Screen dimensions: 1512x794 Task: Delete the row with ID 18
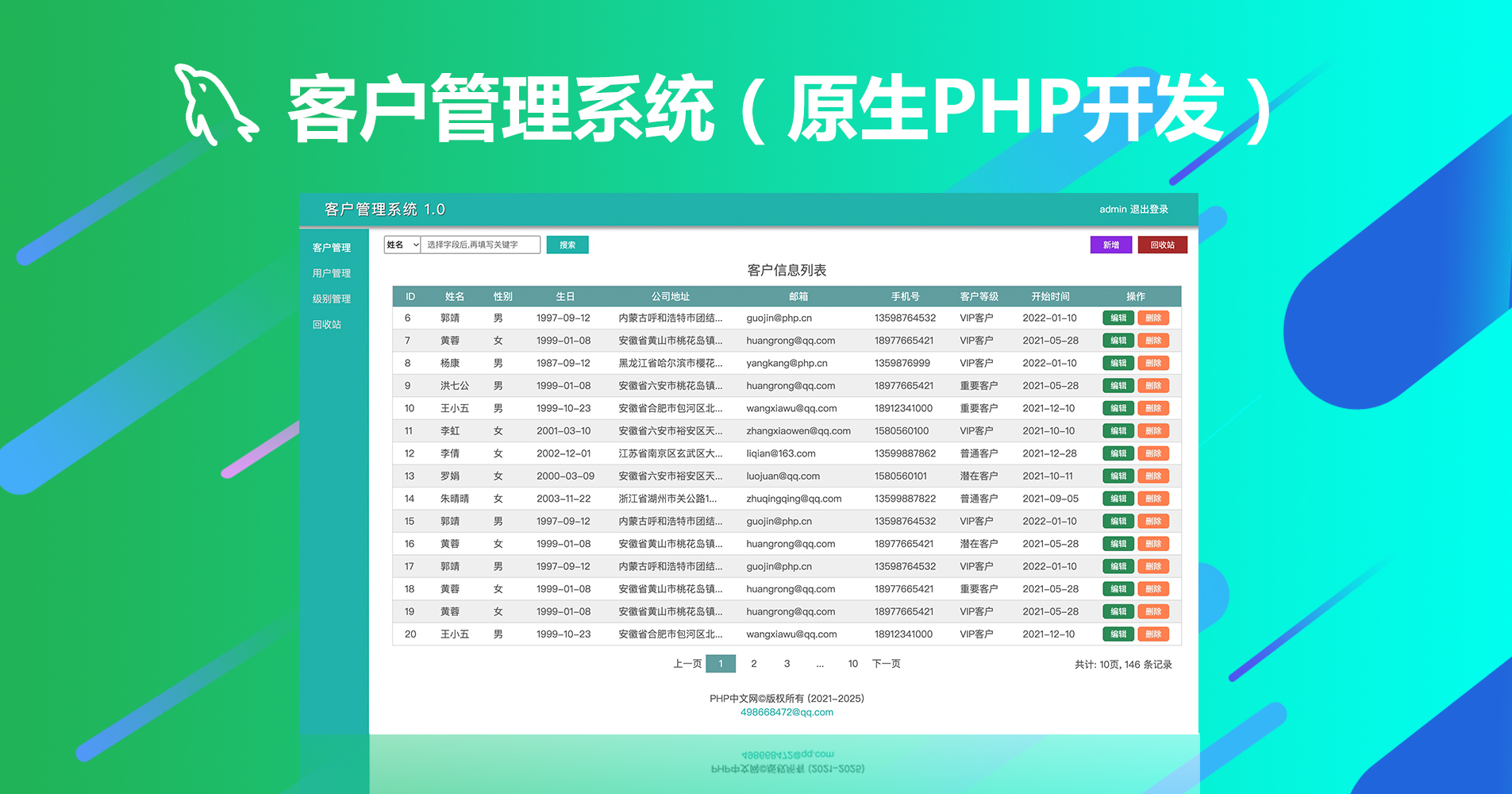coord(1153,589)
